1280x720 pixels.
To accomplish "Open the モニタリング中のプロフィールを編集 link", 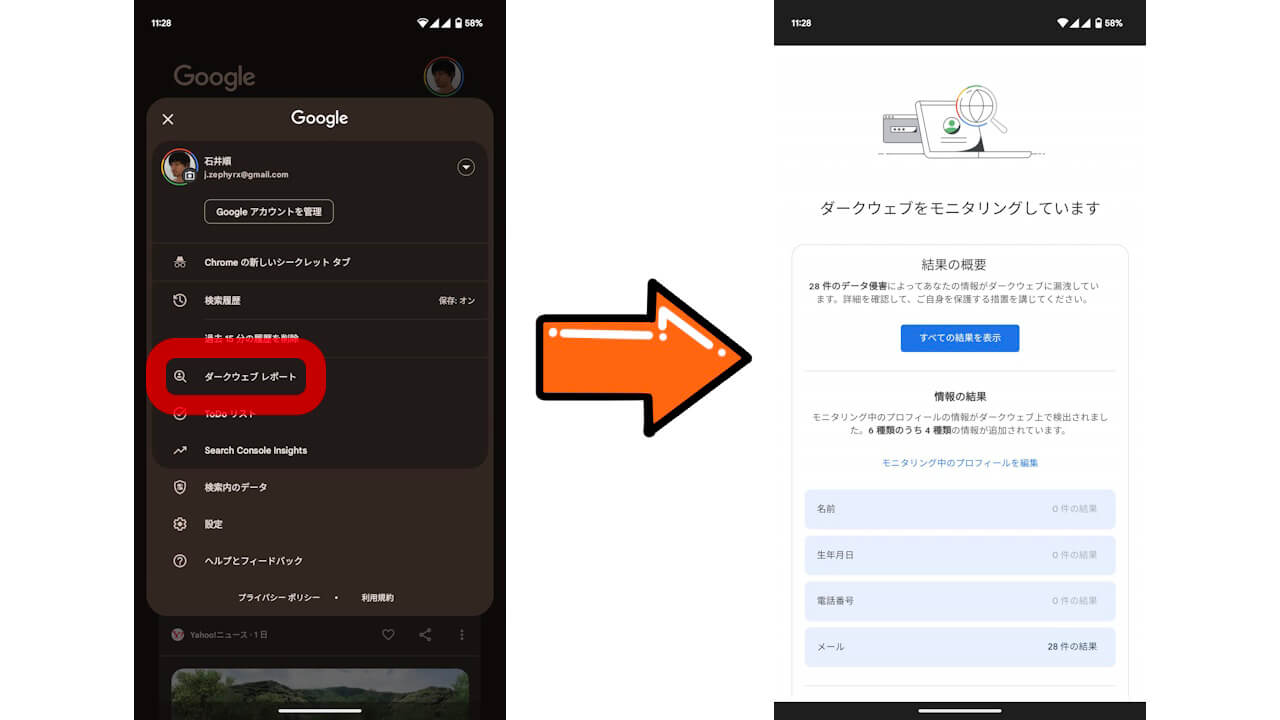I will click(959, 462).
